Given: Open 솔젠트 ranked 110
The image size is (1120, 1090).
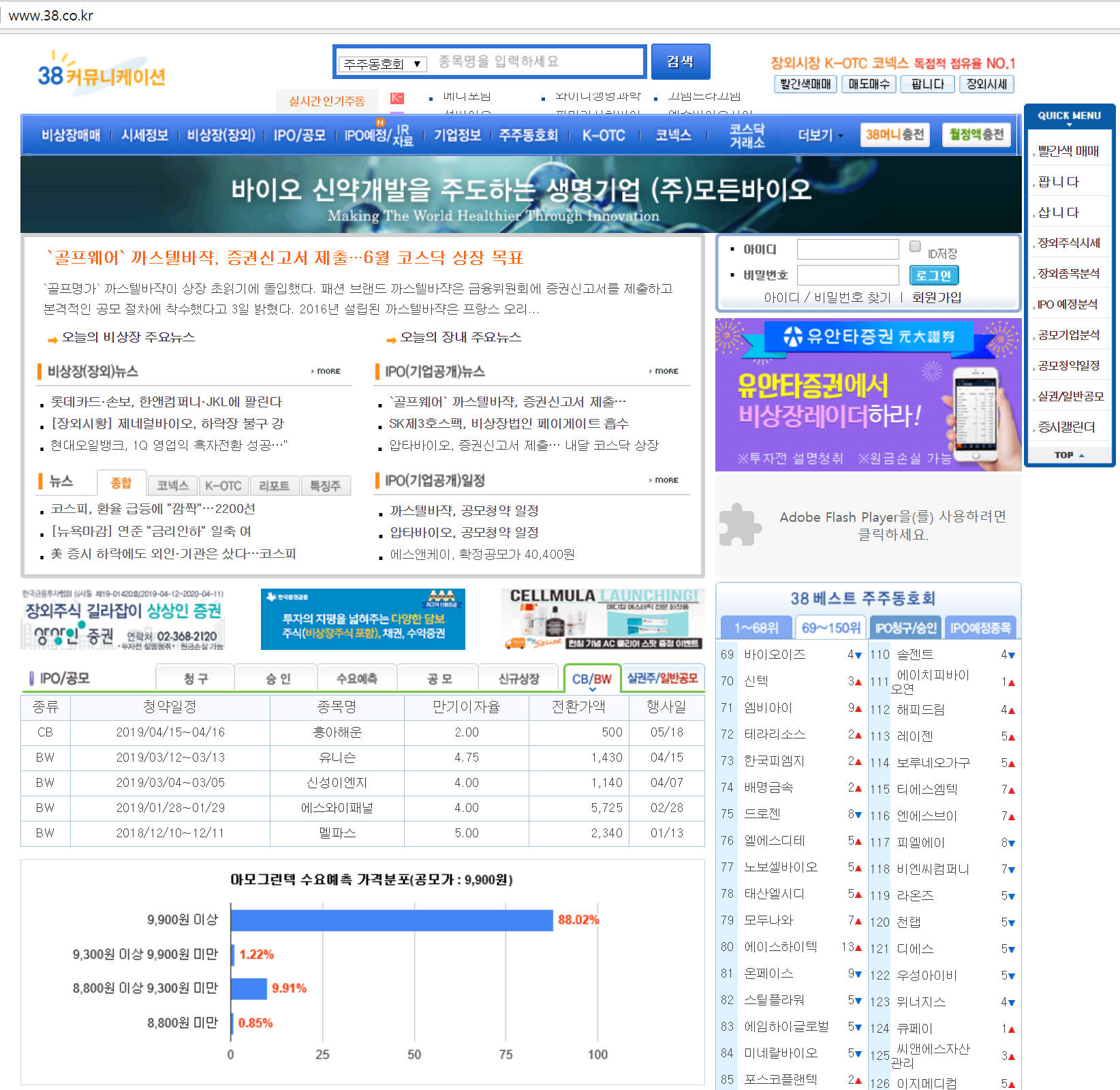Looking at the screenshot, I should (x=915, y=655).
